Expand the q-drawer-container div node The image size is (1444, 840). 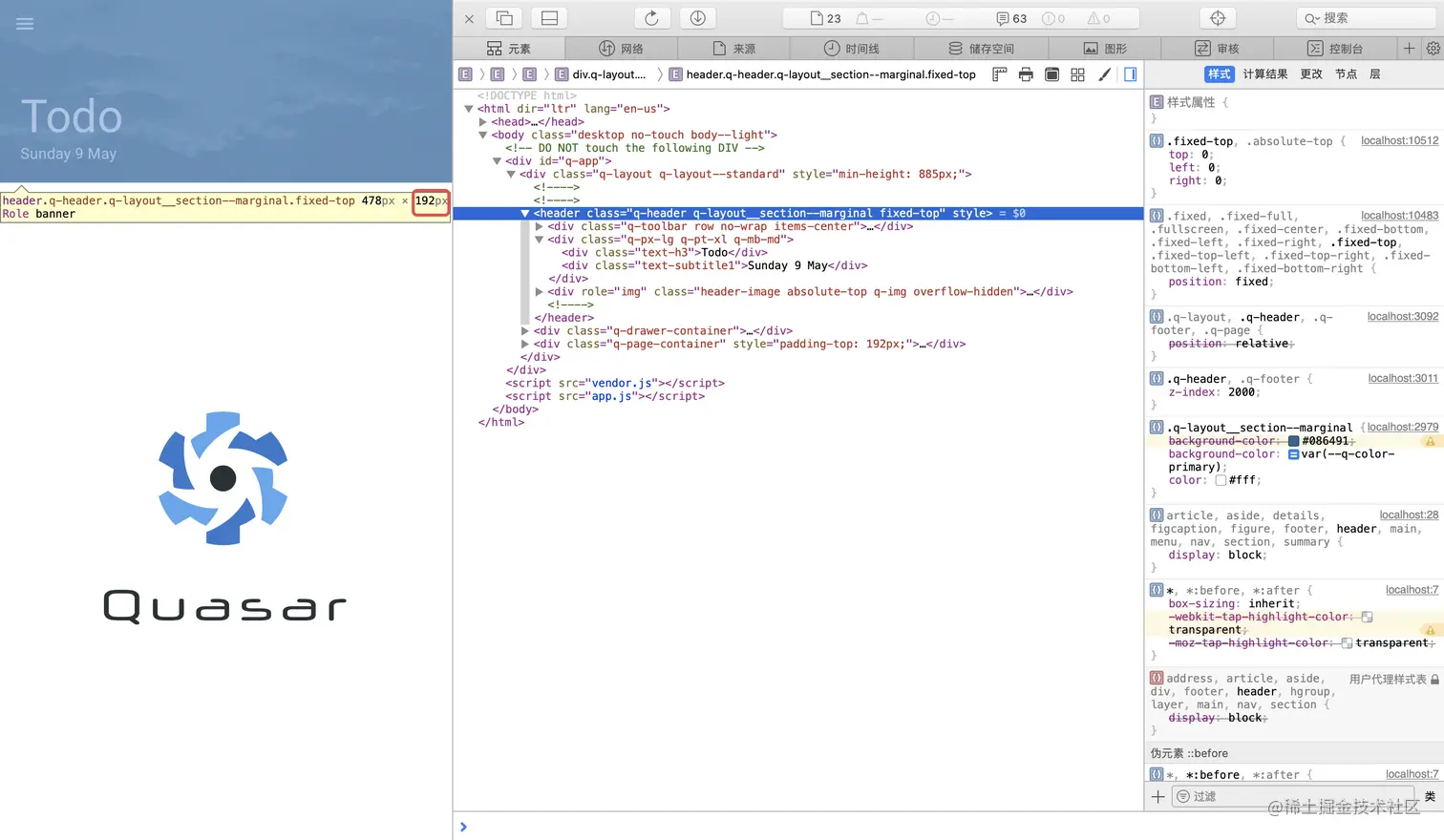point(524,331)
